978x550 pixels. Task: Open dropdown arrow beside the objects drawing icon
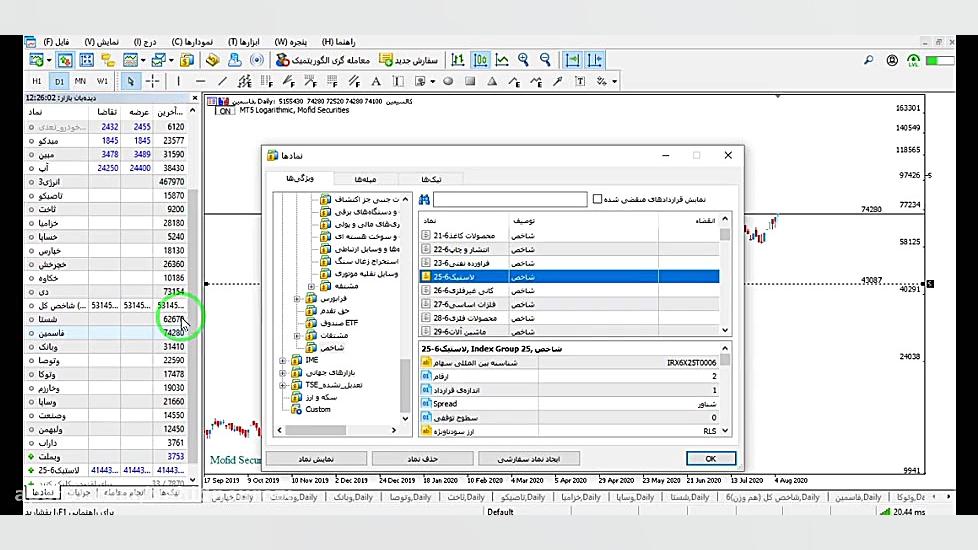pyautogui.click(x=432, y=82)
